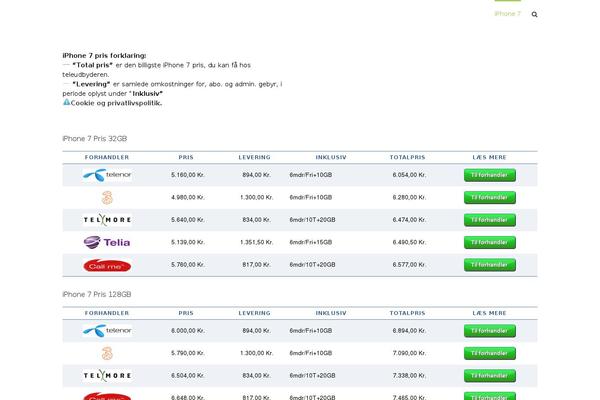Select the price 6.504,00 Kr.
This screenshot has height=400, width=600.
click(x=188, y=376)
